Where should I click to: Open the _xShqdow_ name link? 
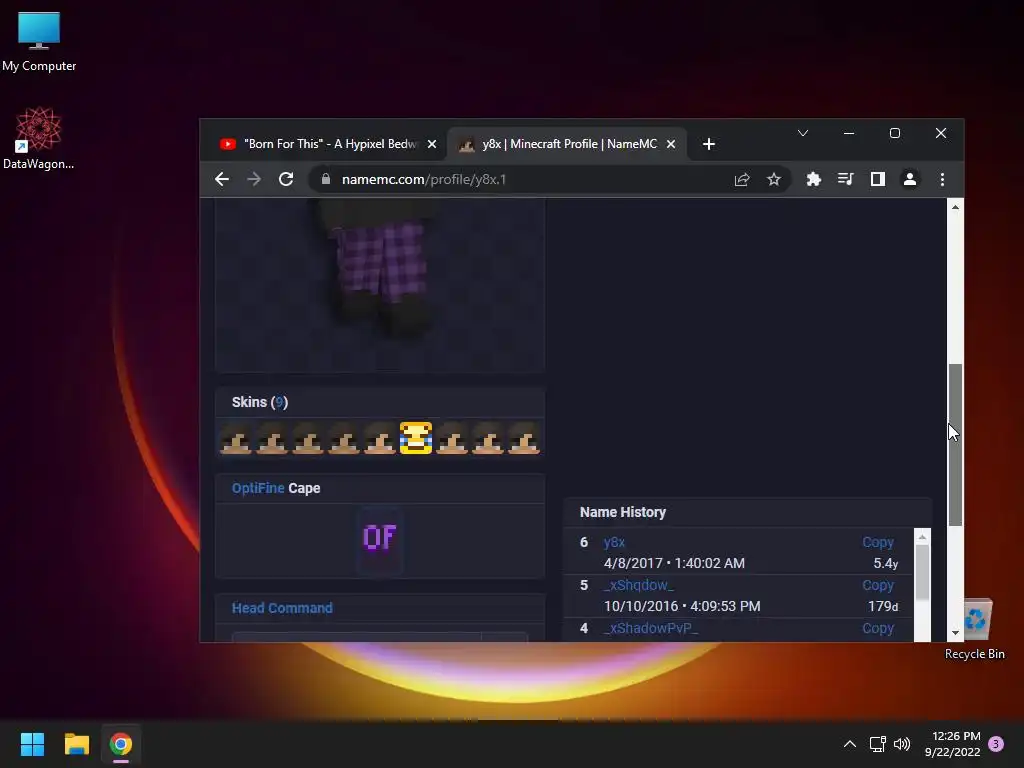[x=638, y=585]
